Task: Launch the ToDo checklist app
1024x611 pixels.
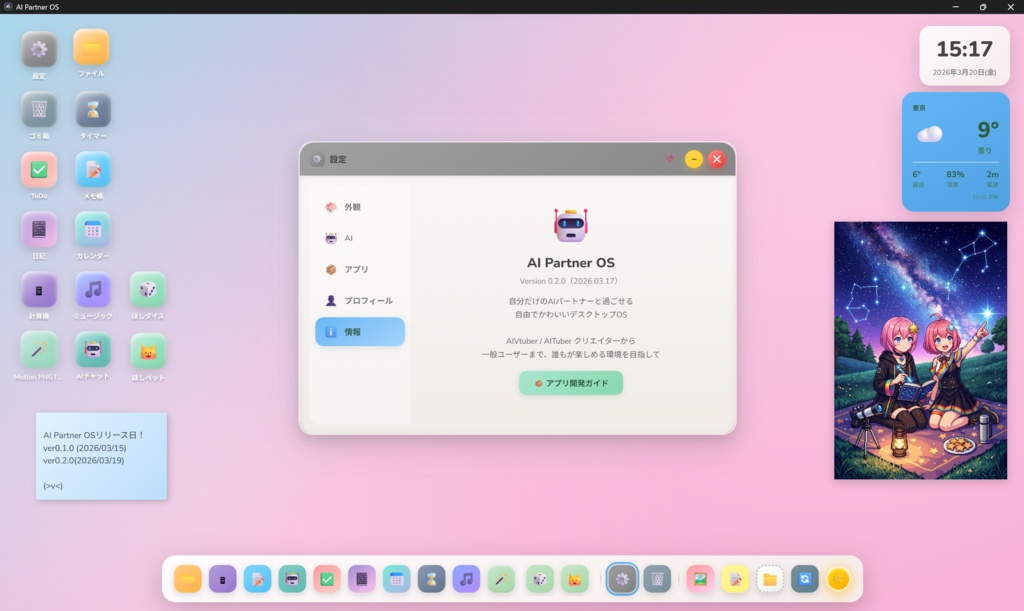Action: 37,170
